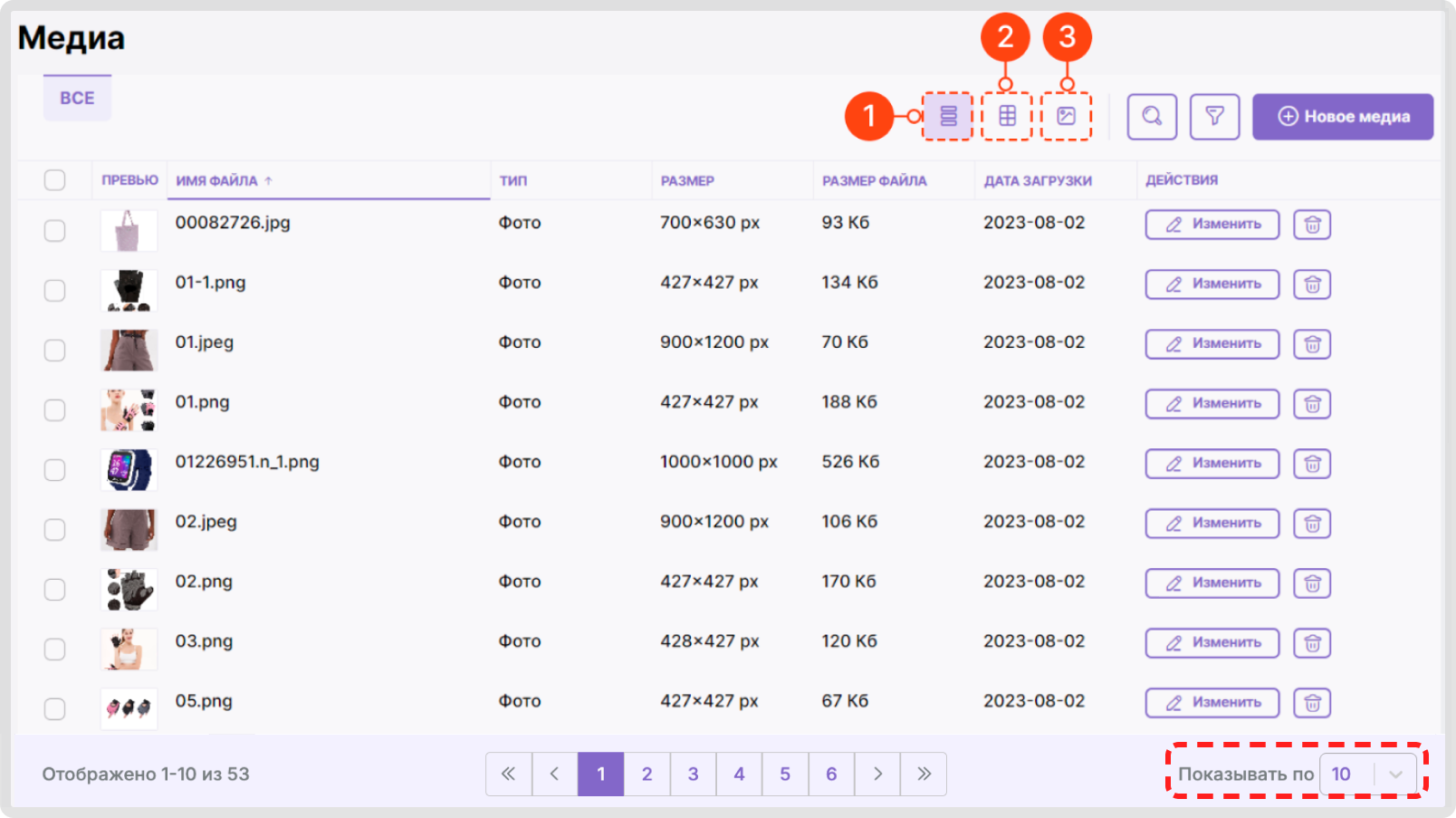Delete file 03.png
The image size is (1456, 818).
(x=1312, y=642)
